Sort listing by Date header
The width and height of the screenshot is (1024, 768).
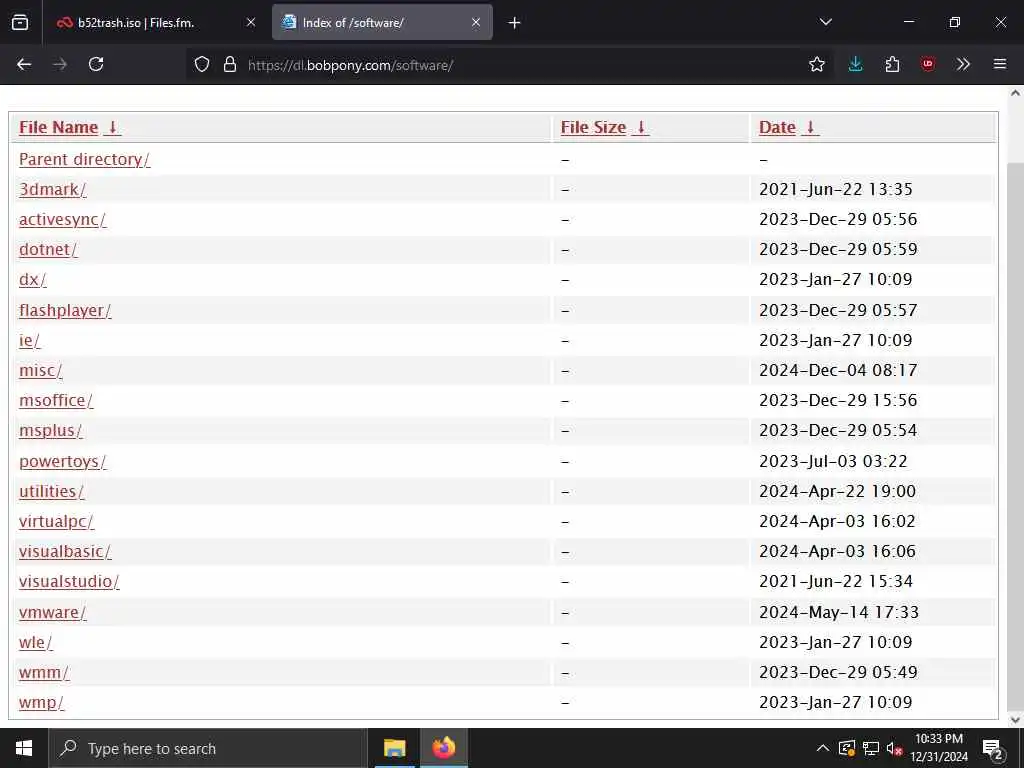(777, 127)
